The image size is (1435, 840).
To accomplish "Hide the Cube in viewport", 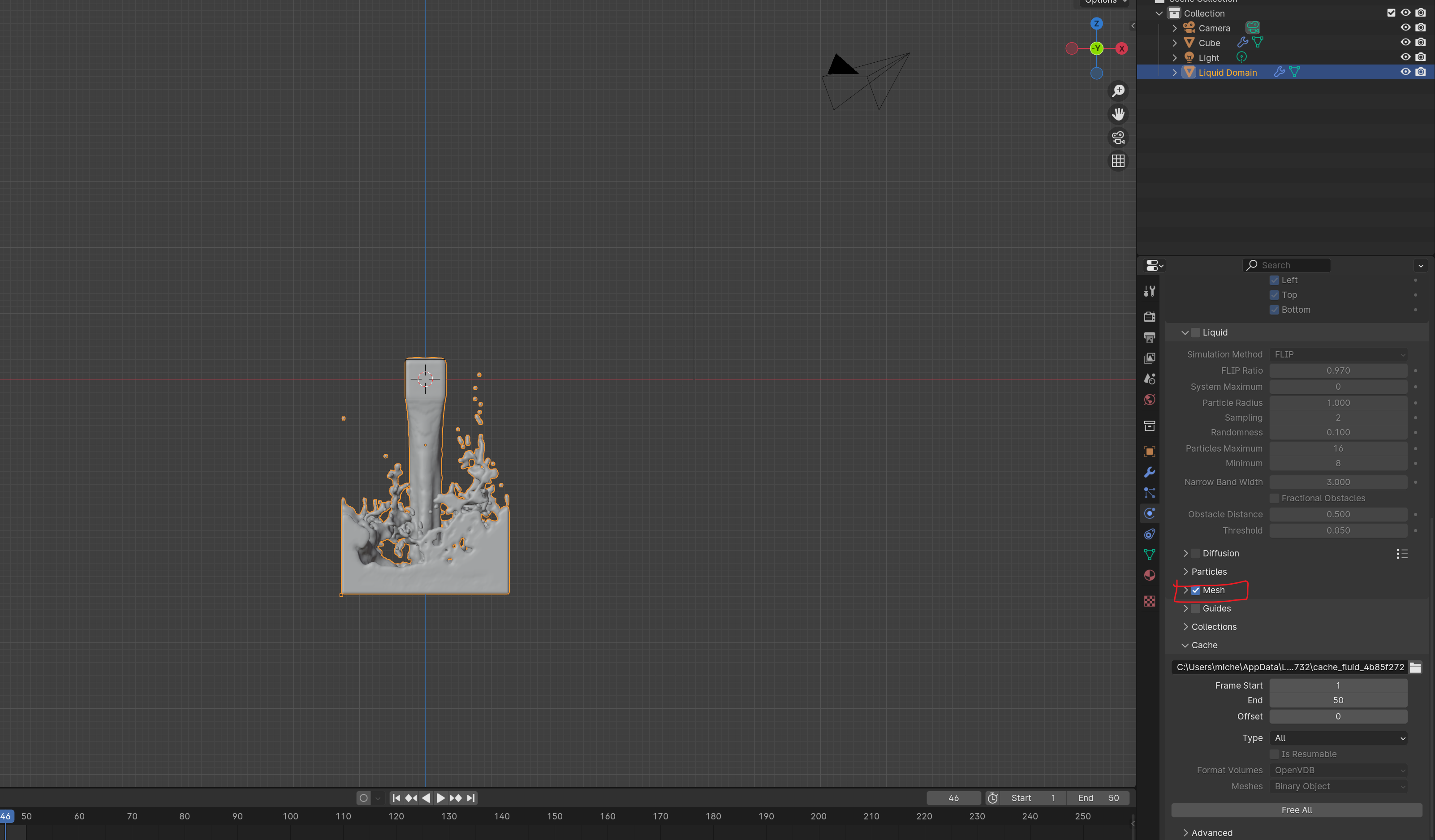I will tap(1405, 42).
